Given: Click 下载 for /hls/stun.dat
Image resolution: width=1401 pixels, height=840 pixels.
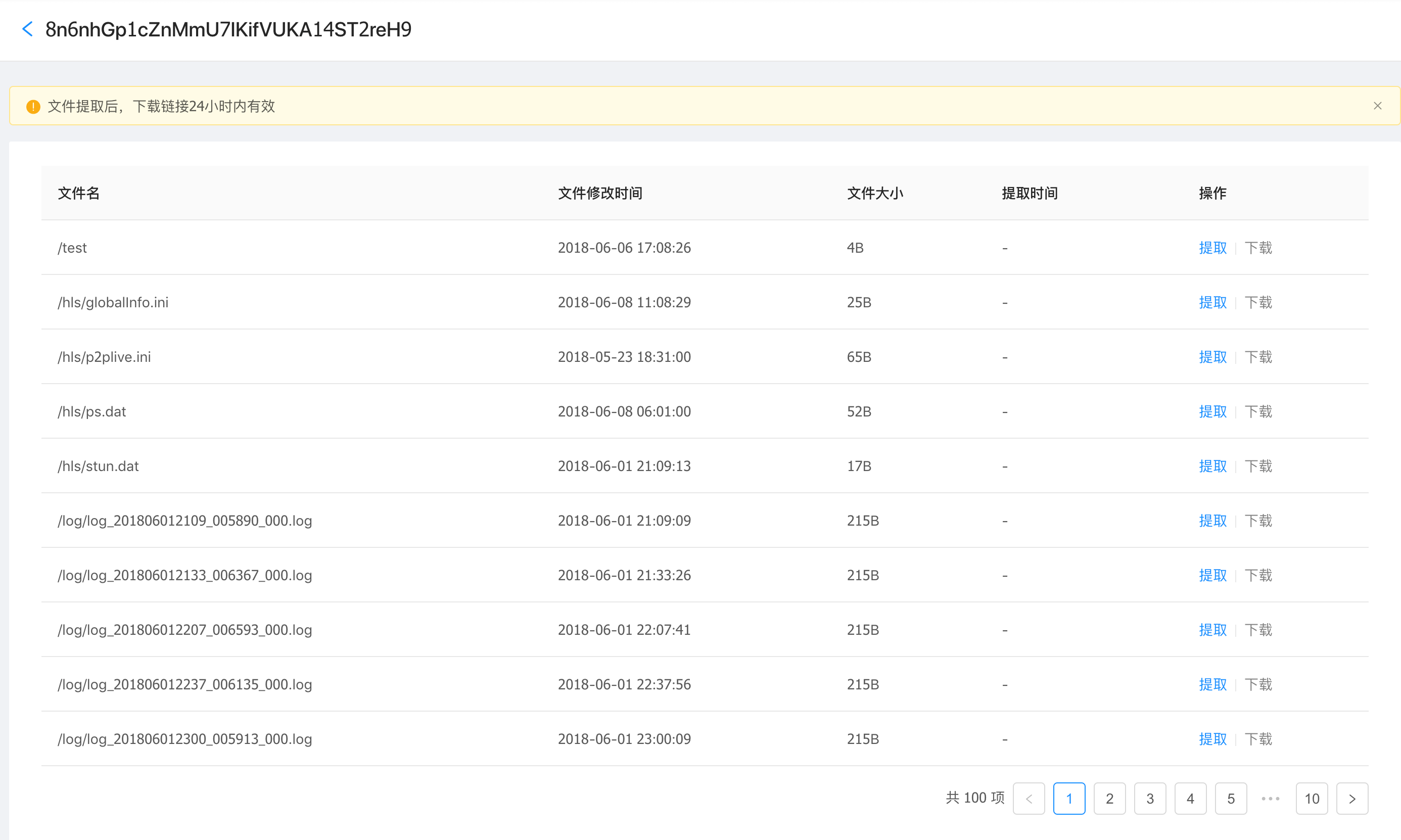Looking at the screenshot, I should click(1258, 466).
